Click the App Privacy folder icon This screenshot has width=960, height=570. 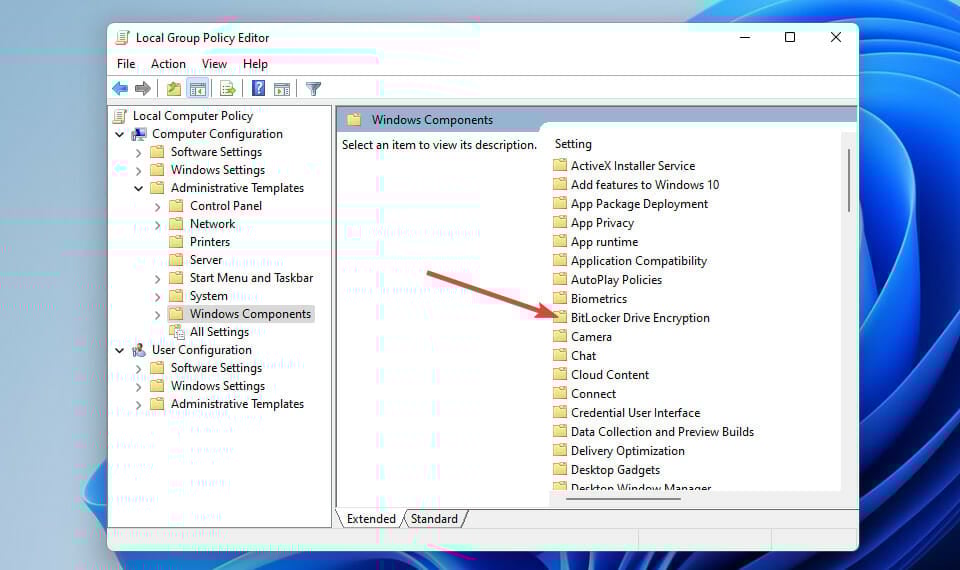pyautogui.click(x=560, y=222)
